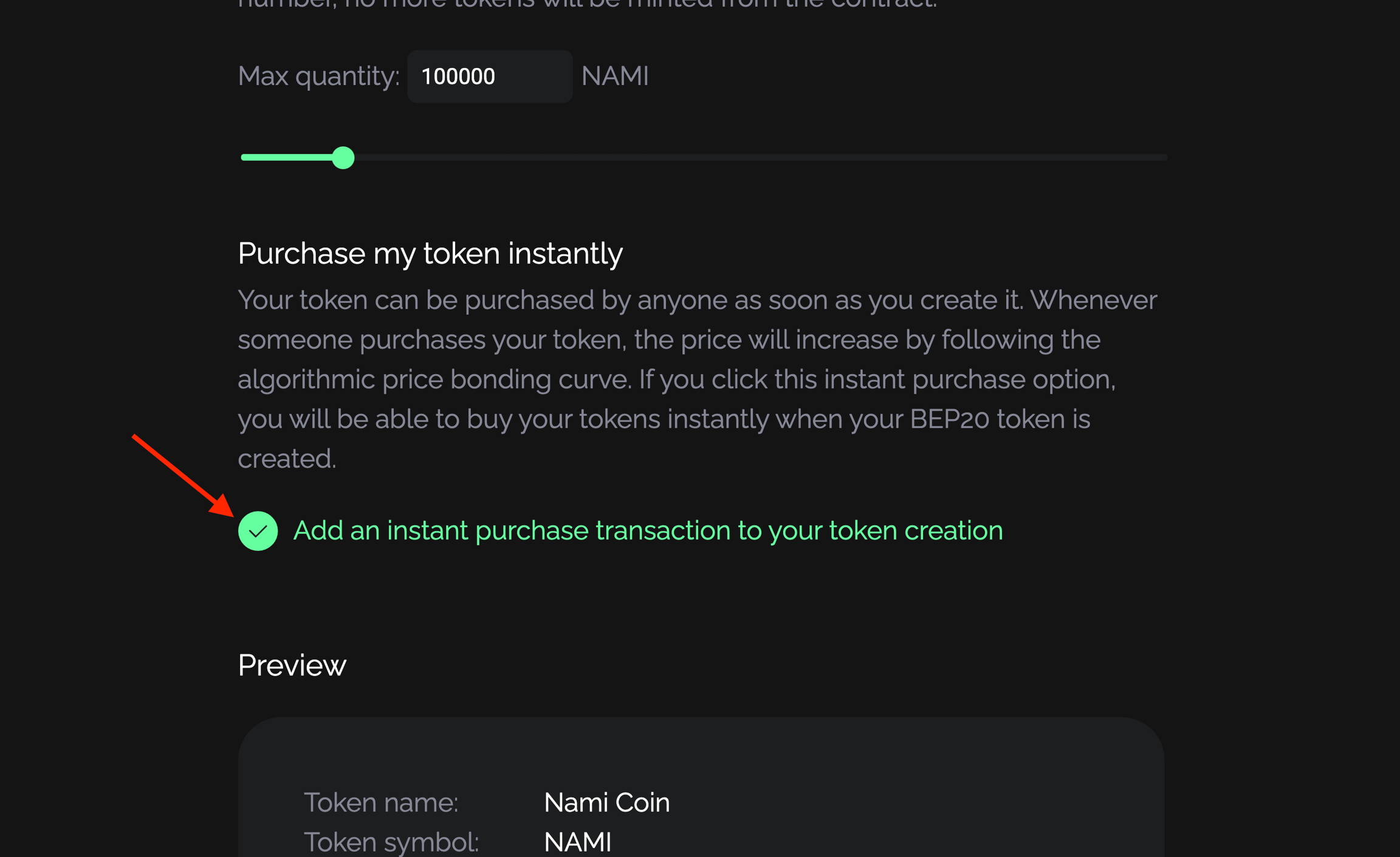Click the 'Preview' section heading
Viewport: 1400px width, 857px height.
tap(292, 665)
